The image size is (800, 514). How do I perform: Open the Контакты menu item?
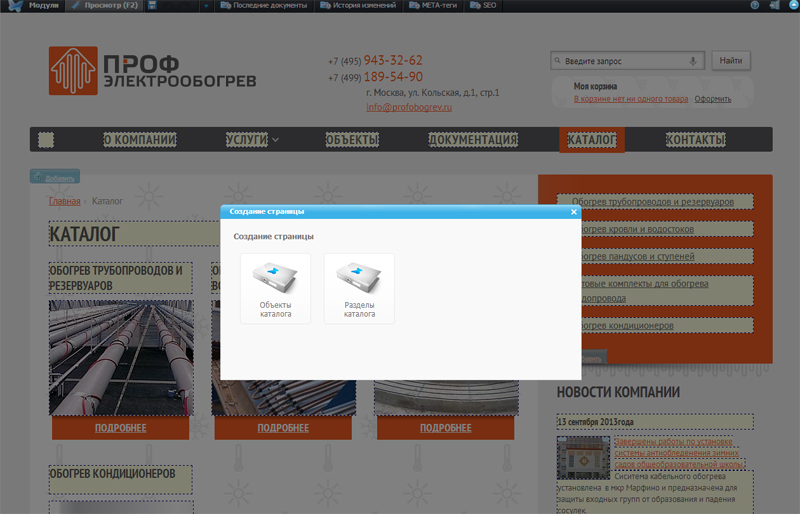tap(695, 140)
